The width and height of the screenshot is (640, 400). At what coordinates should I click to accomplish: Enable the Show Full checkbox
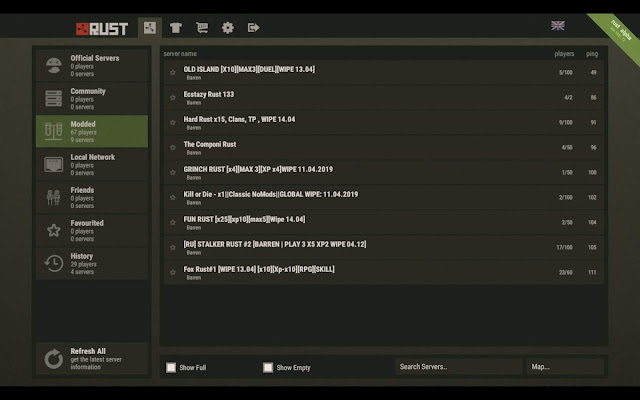[x=171, y=367]
